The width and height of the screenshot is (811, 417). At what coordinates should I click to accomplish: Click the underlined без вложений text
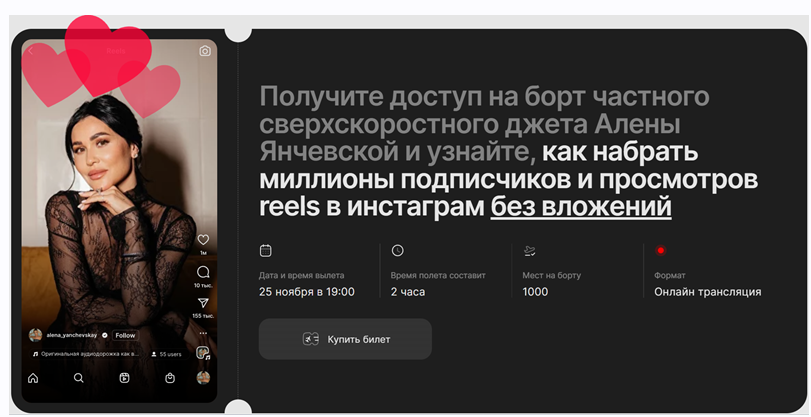(580, 207)
